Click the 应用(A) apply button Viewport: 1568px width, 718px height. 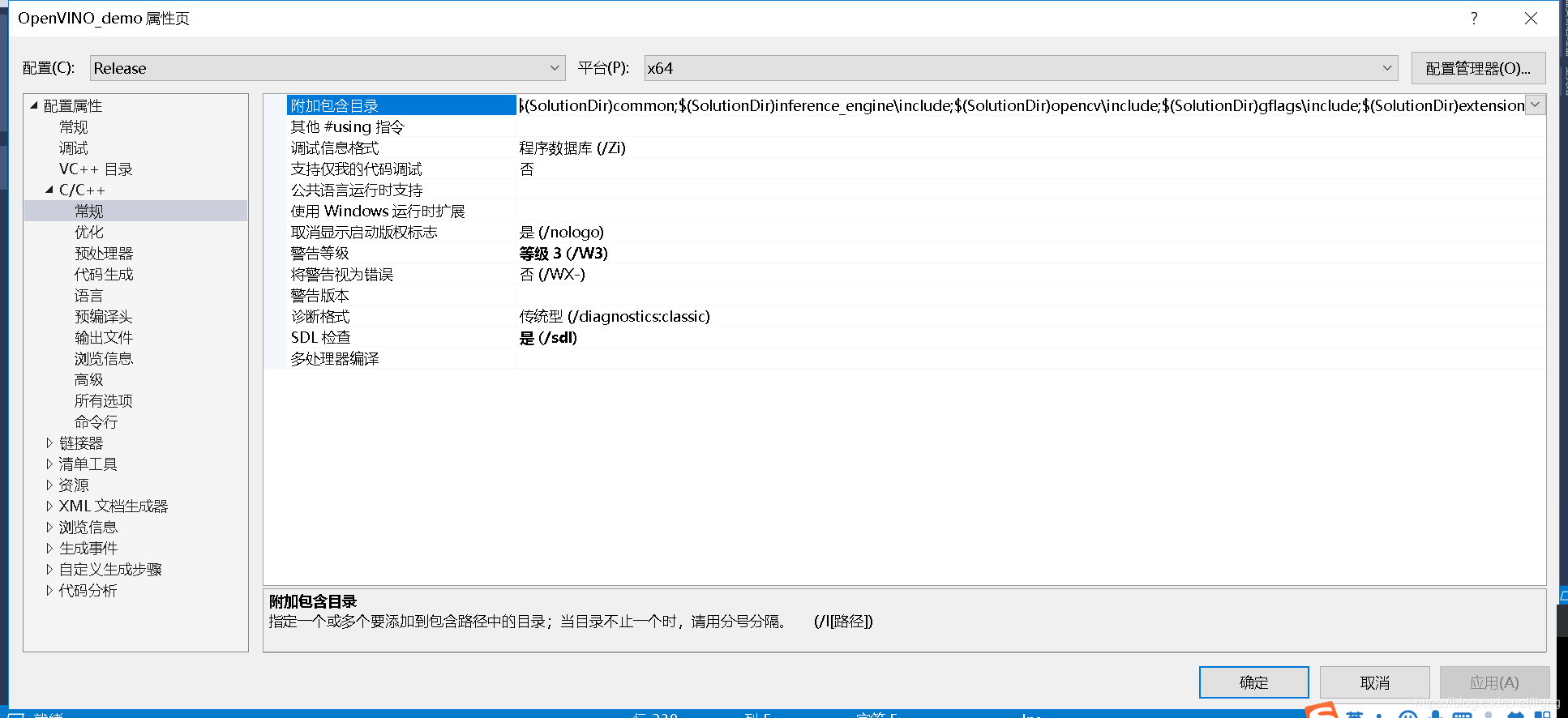(x=1494, y=682)
